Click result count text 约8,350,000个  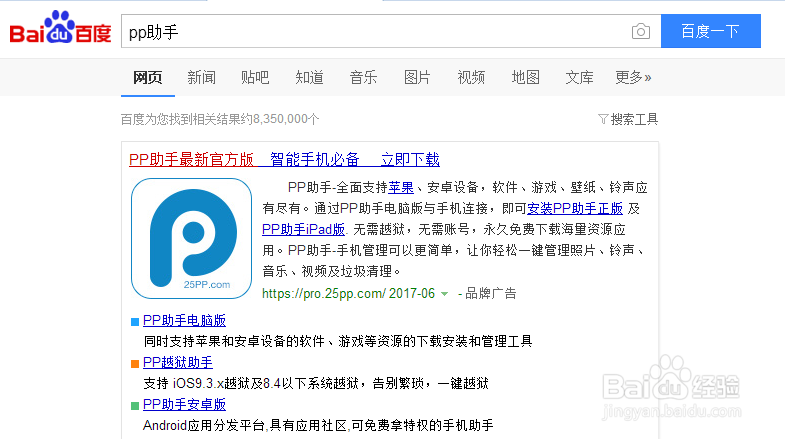280,119
